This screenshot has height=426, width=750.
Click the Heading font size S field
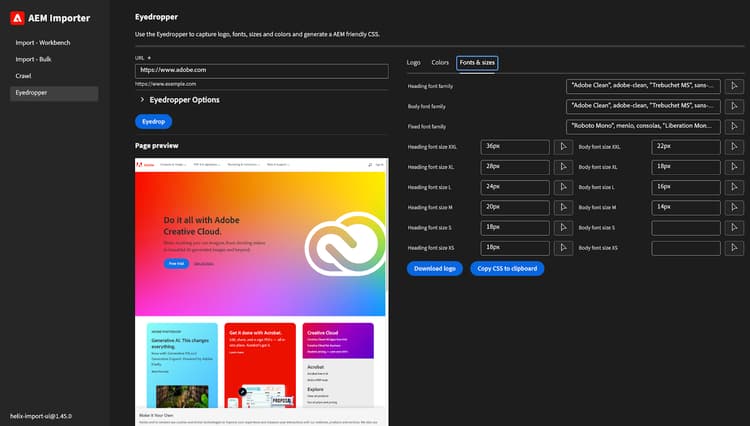coord(515,228)
